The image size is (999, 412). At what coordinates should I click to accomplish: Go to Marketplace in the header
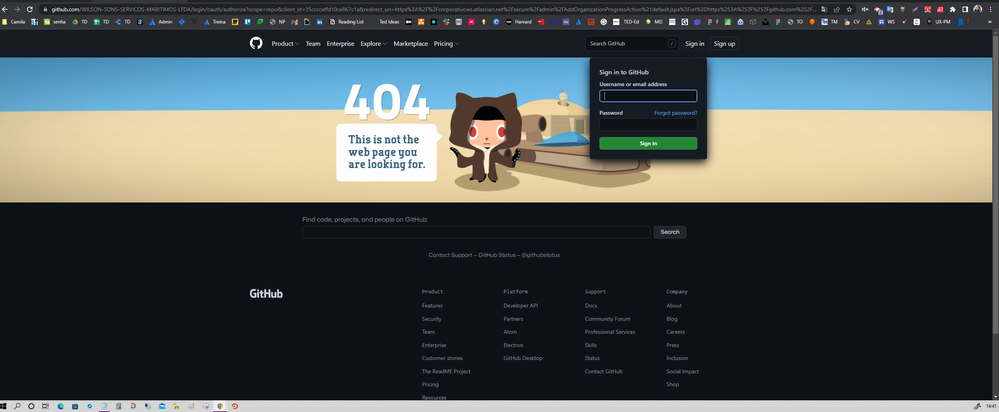(410, 44)
